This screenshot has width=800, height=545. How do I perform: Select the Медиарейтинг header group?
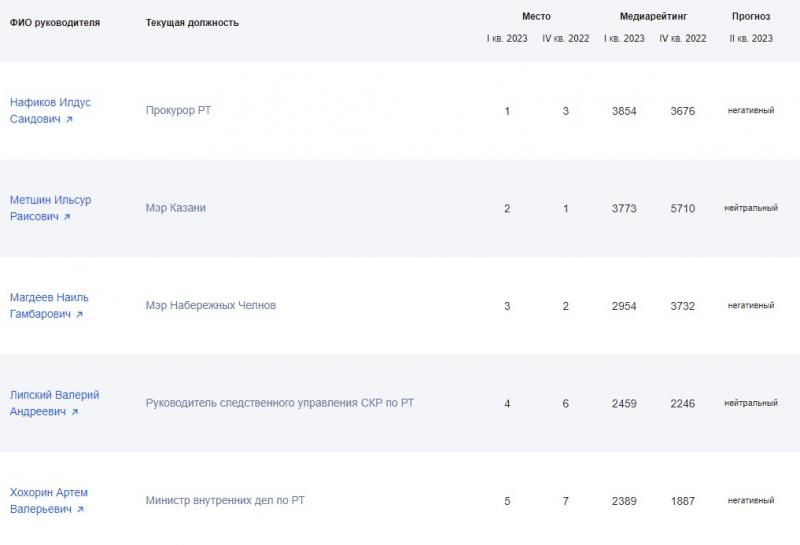(x=653, y=16)
